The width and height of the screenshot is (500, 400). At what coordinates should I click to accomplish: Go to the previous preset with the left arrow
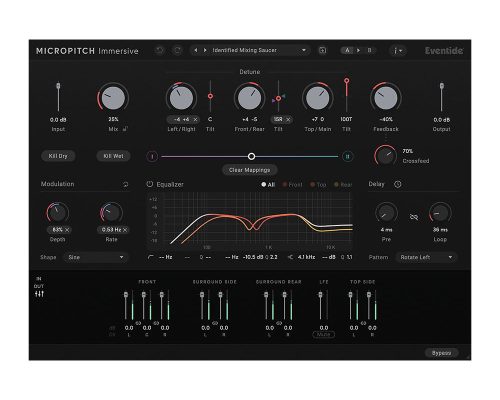point(196,50)
